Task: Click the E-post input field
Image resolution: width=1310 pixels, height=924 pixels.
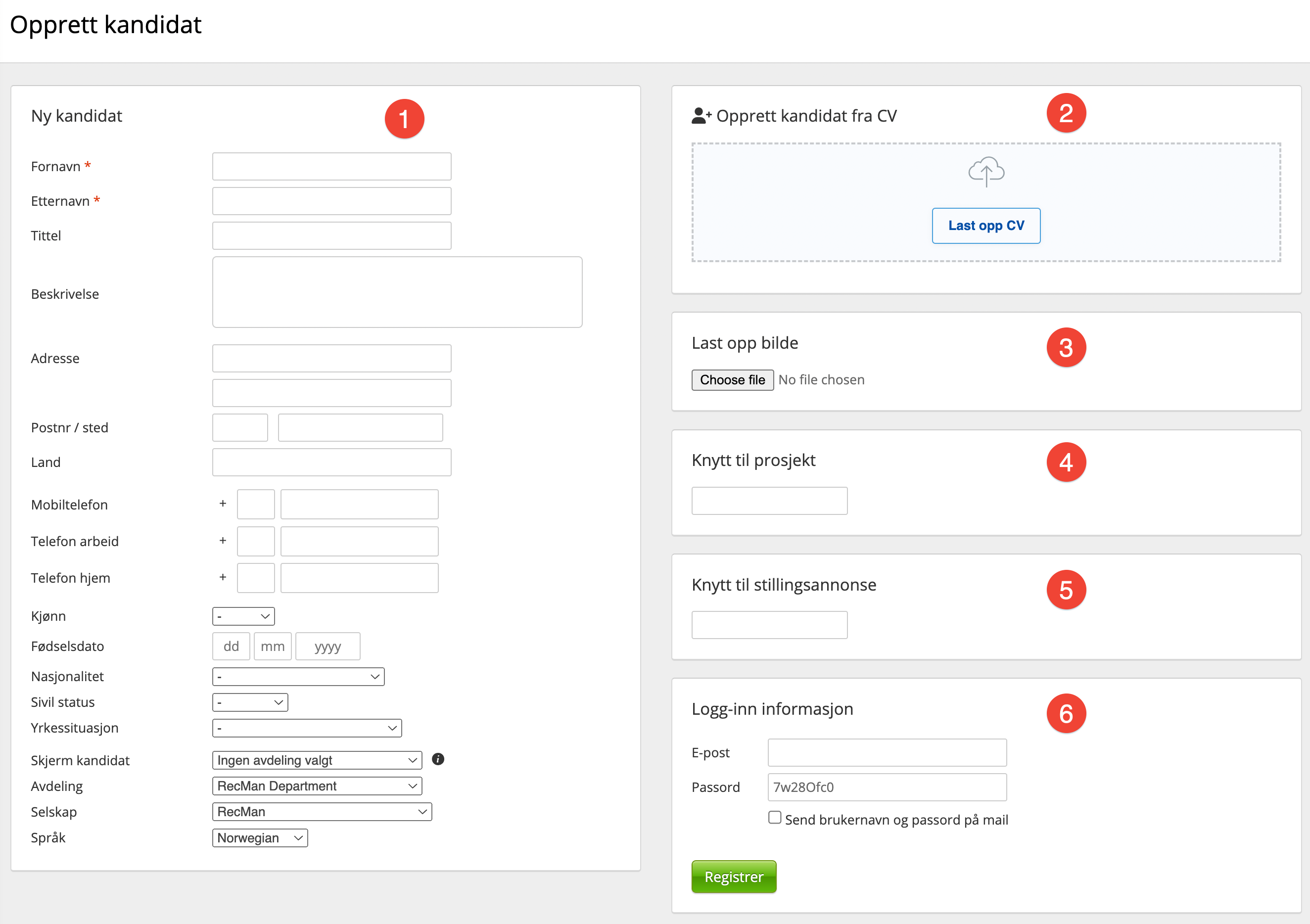Action: [887, 752]
